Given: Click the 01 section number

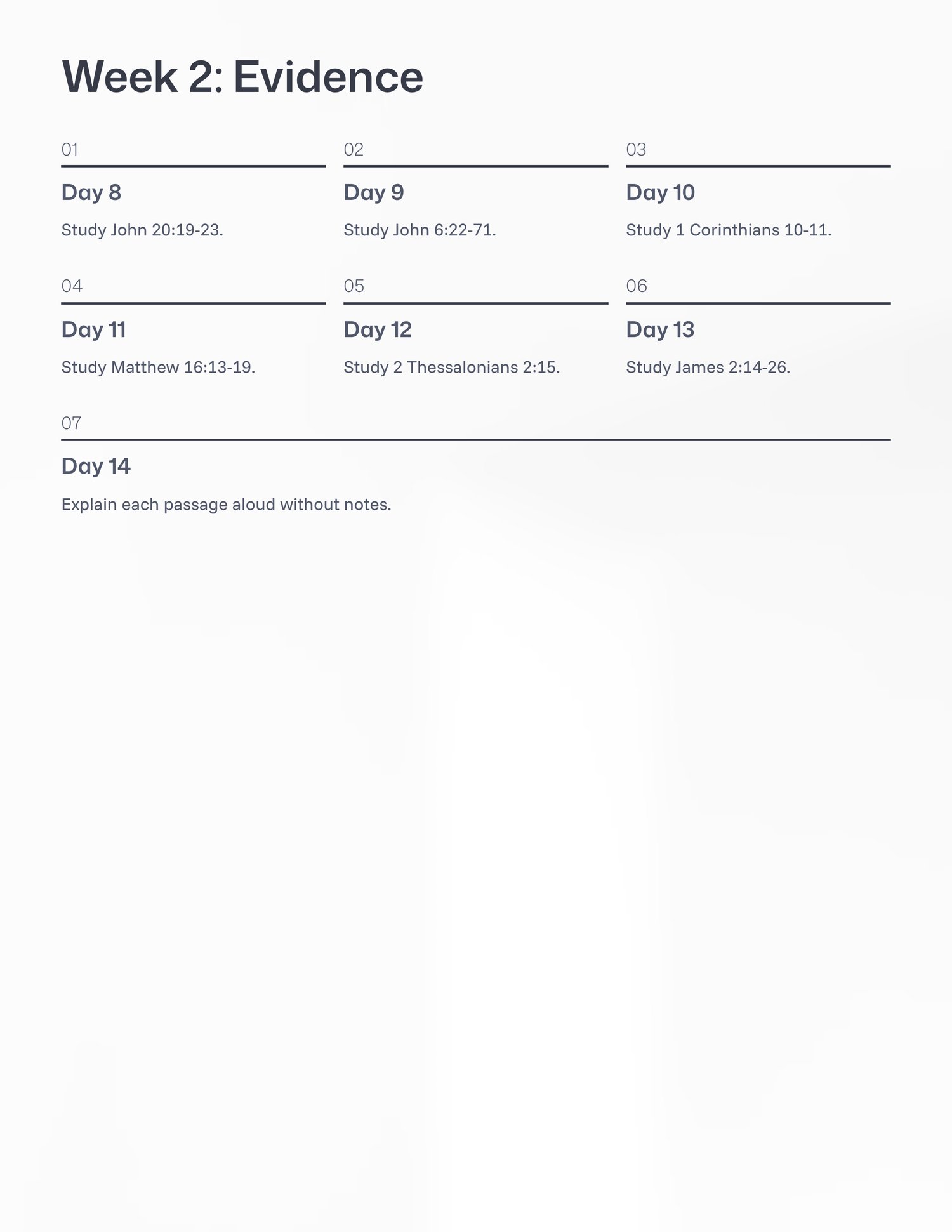Looking at the screenshot, I should point(70,150).
